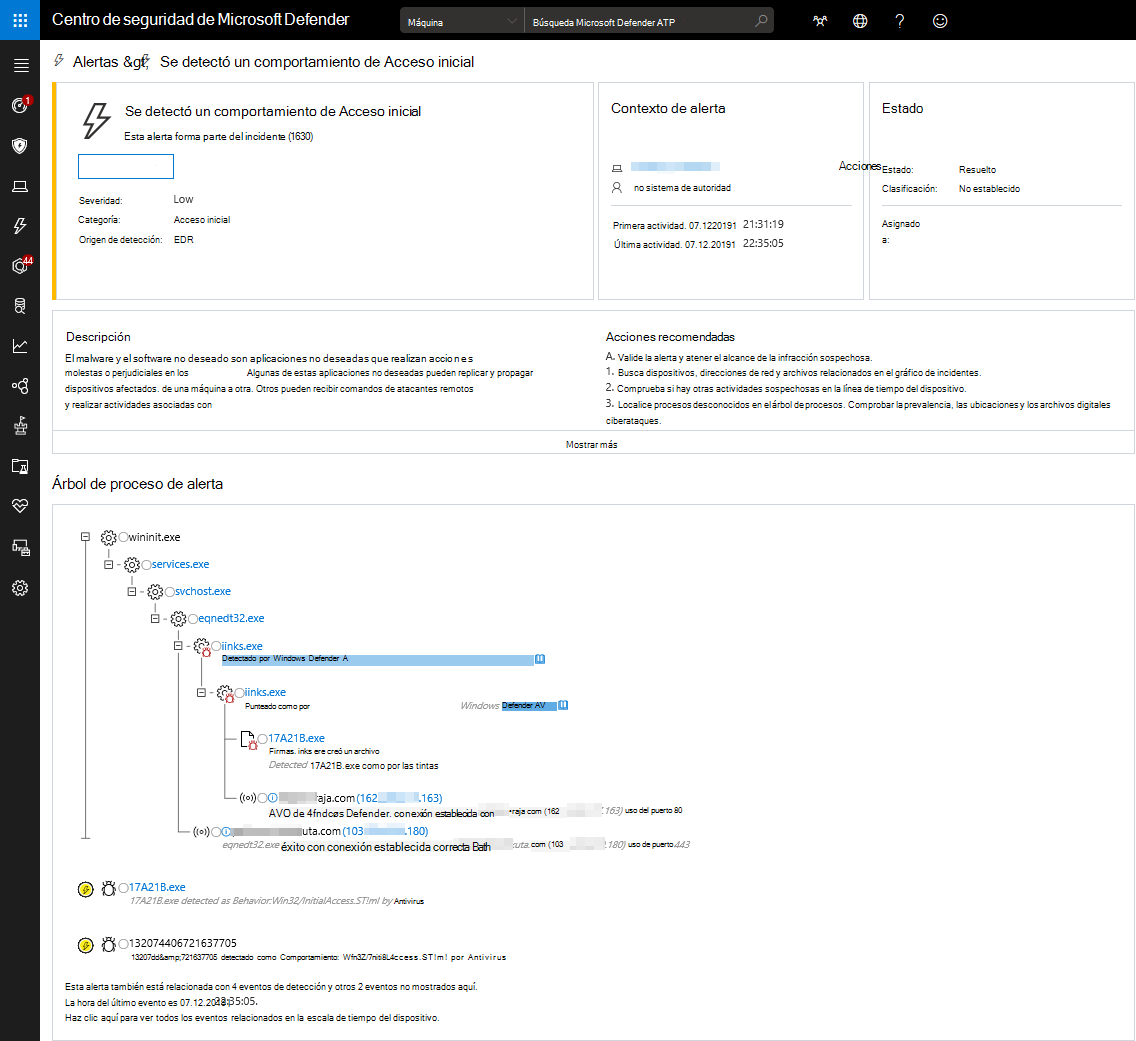This screenshot has width=1136, height=1041.
Task: Open the services.exe process link
Action: click(180, 564)
